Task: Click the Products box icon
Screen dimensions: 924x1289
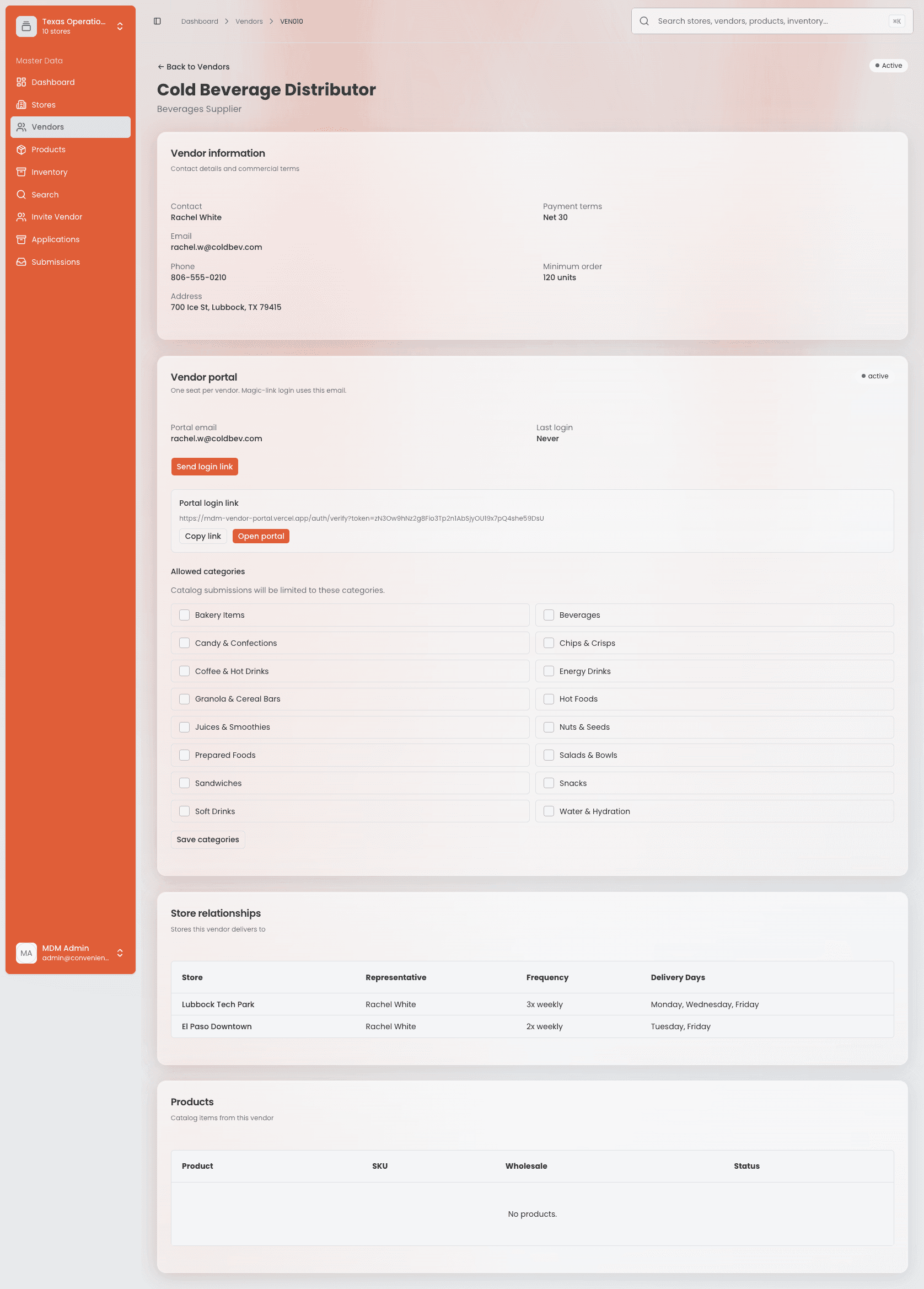Action: tap(21, 149)
